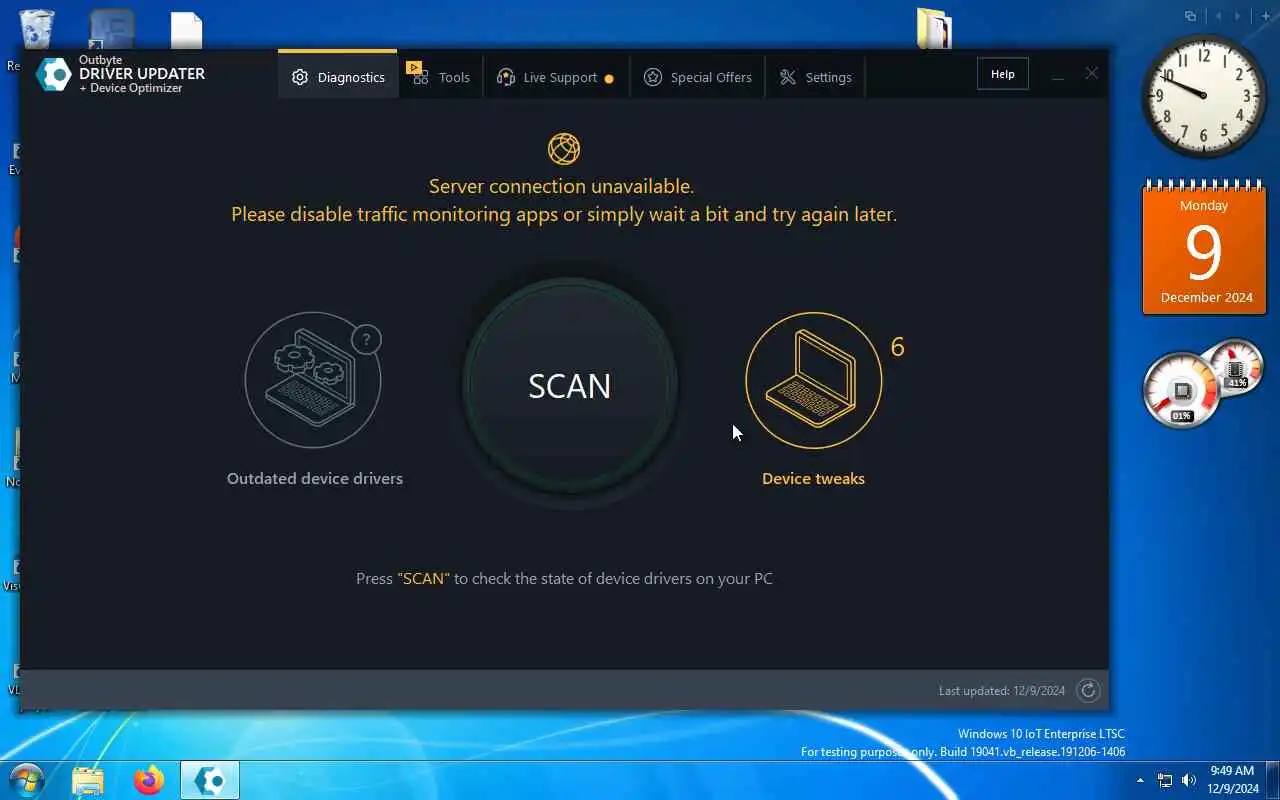1280x800 pixels.
Task: Click the Special Offers star badge icon
Action: tap(653, 77)
